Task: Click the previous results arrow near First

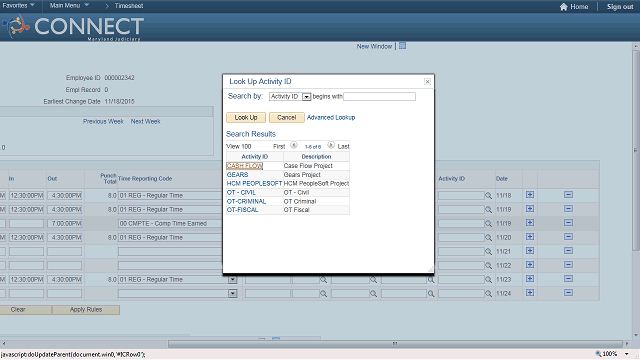Action: (x=293, y=145)
